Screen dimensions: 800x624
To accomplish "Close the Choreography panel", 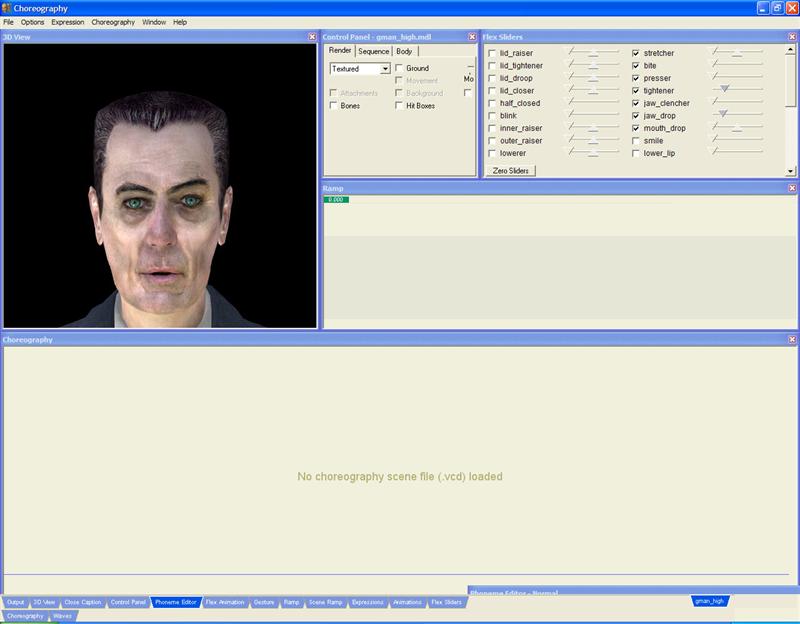I will [791, 340].
